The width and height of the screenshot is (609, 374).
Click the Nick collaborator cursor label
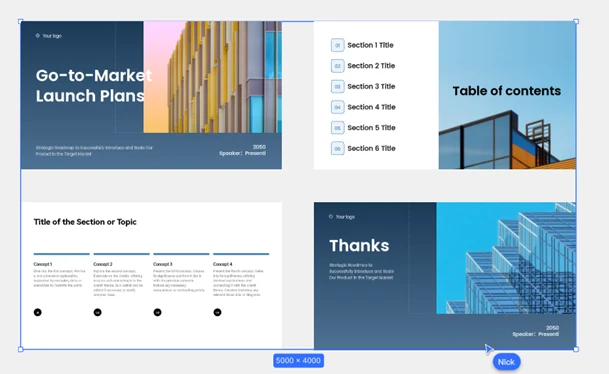[506, 362]
